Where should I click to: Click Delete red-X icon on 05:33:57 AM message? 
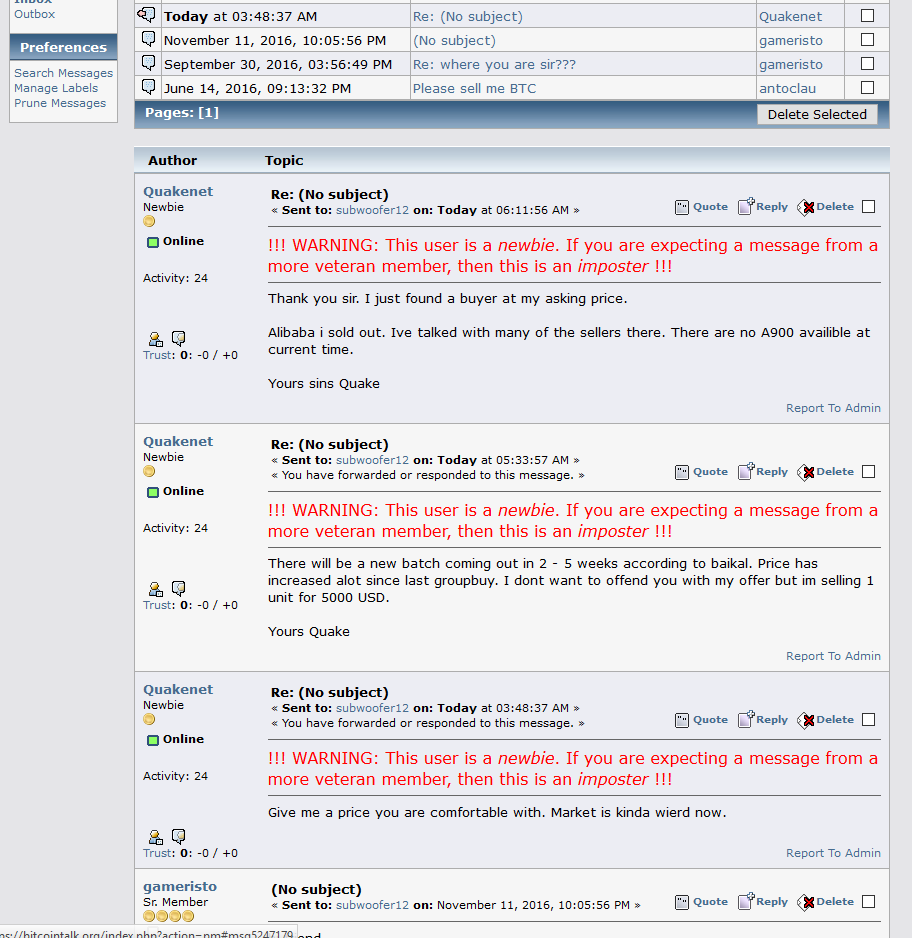[806, 472]
